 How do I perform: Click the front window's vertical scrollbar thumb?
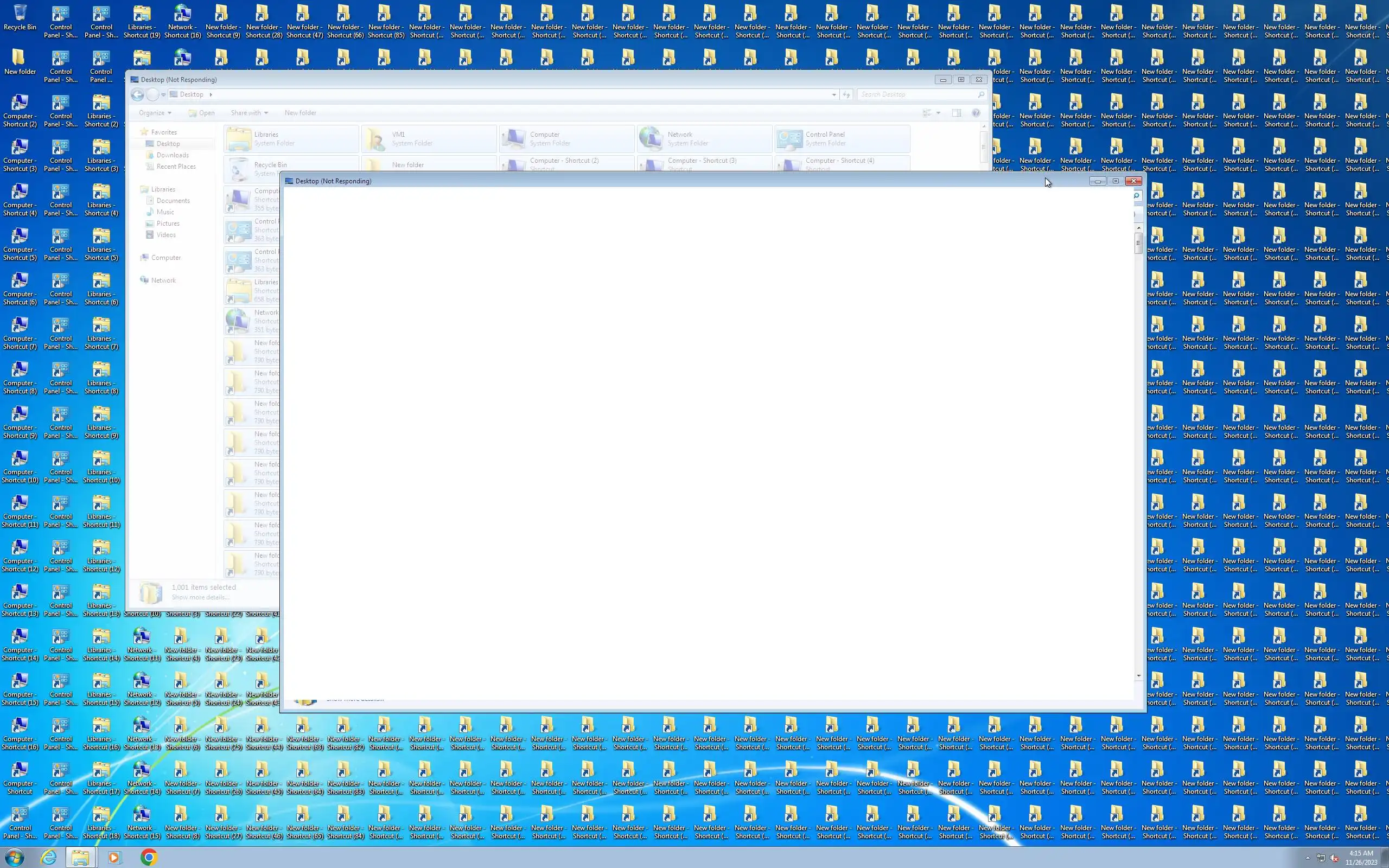[x=1138, y=243]
